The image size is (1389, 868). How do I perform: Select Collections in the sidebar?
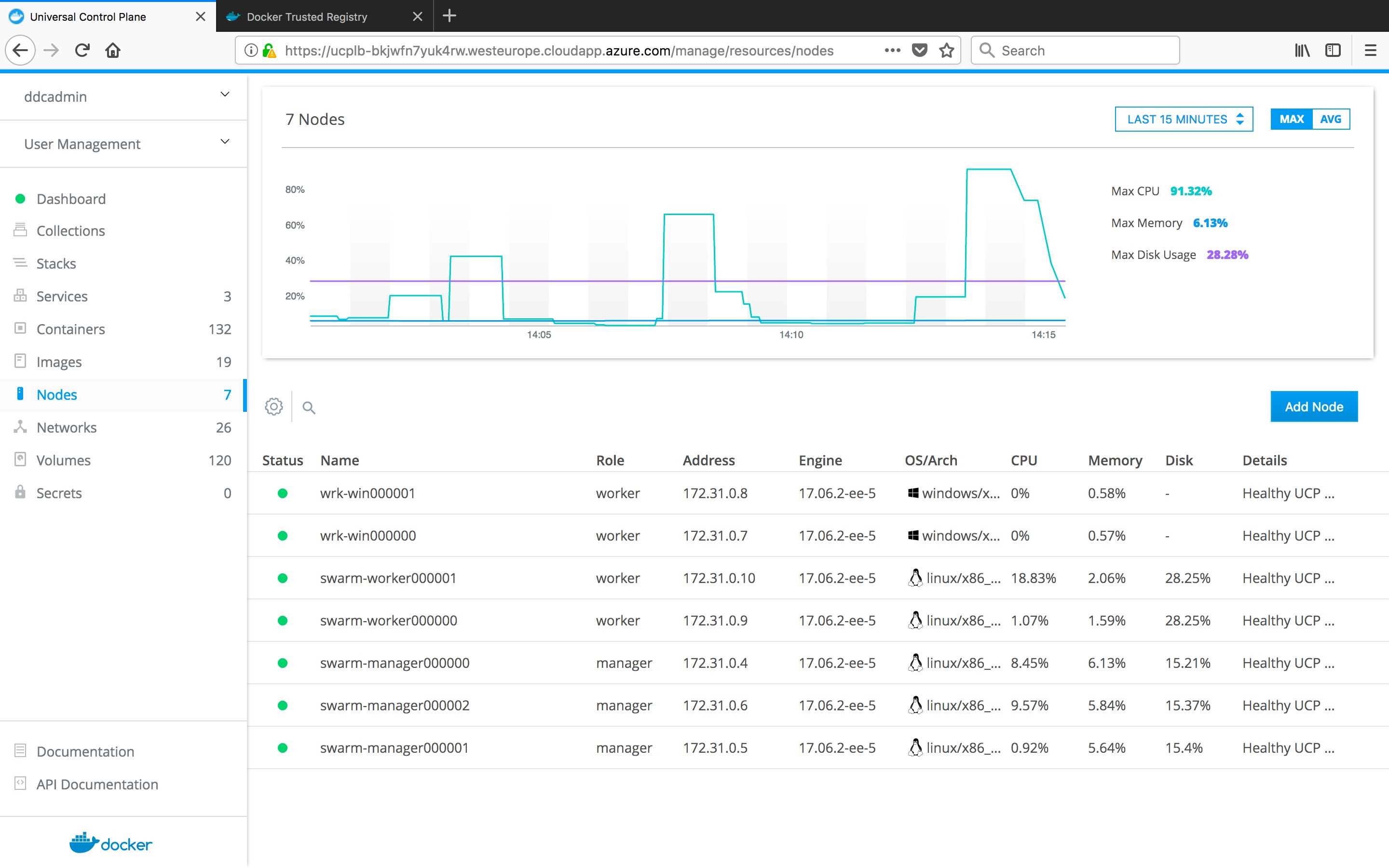pyautogui.click(x=70, y=230)
